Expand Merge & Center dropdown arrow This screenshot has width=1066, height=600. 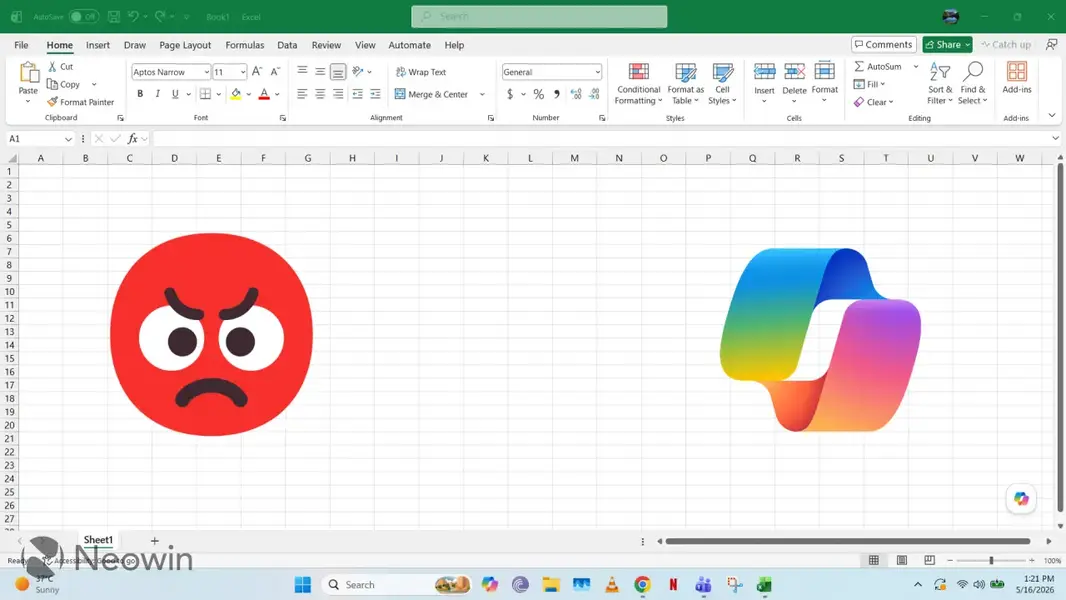482,94
